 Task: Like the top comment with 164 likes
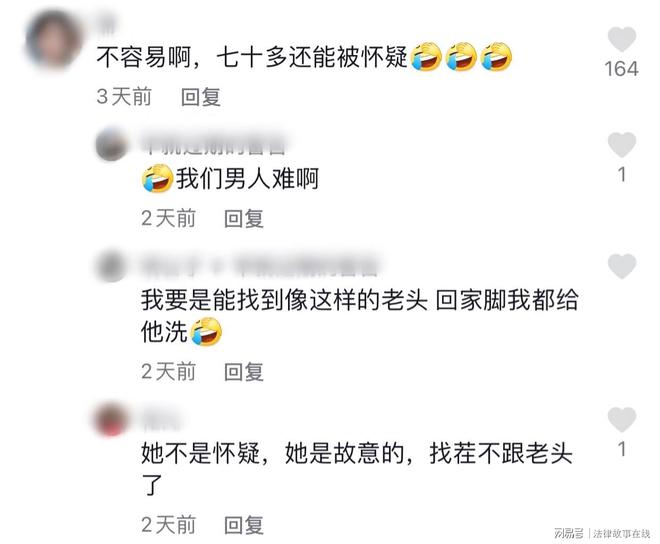[622, 39]
